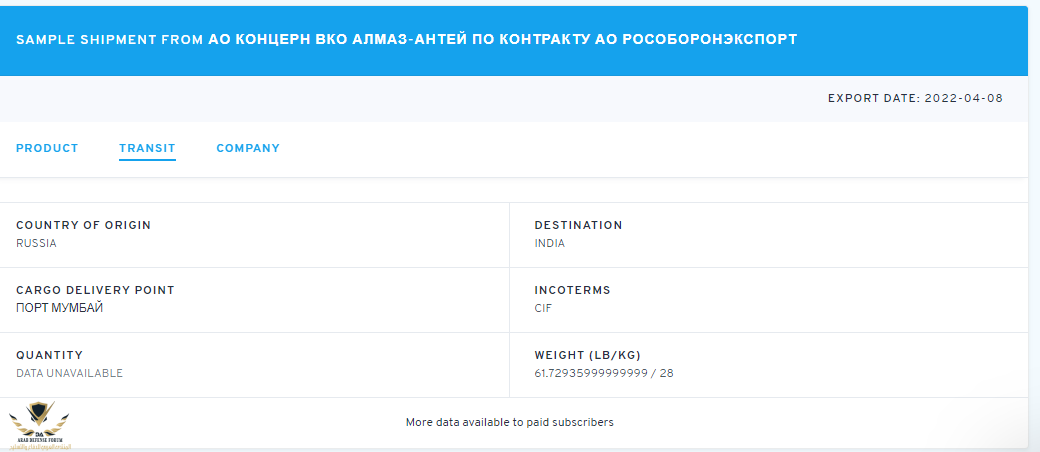The image size is (1040, 452).
Task: Click the Incoterms label
Action: (x=572, y=290)
